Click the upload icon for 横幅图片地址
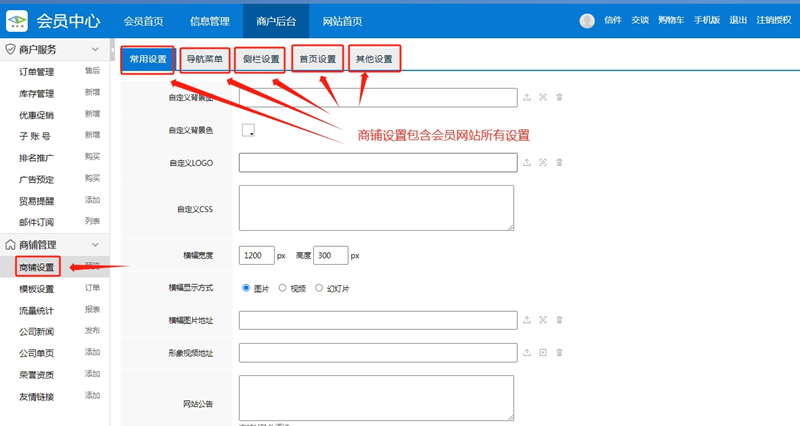Viewport: 800px width, 426px height. (527, 320)
